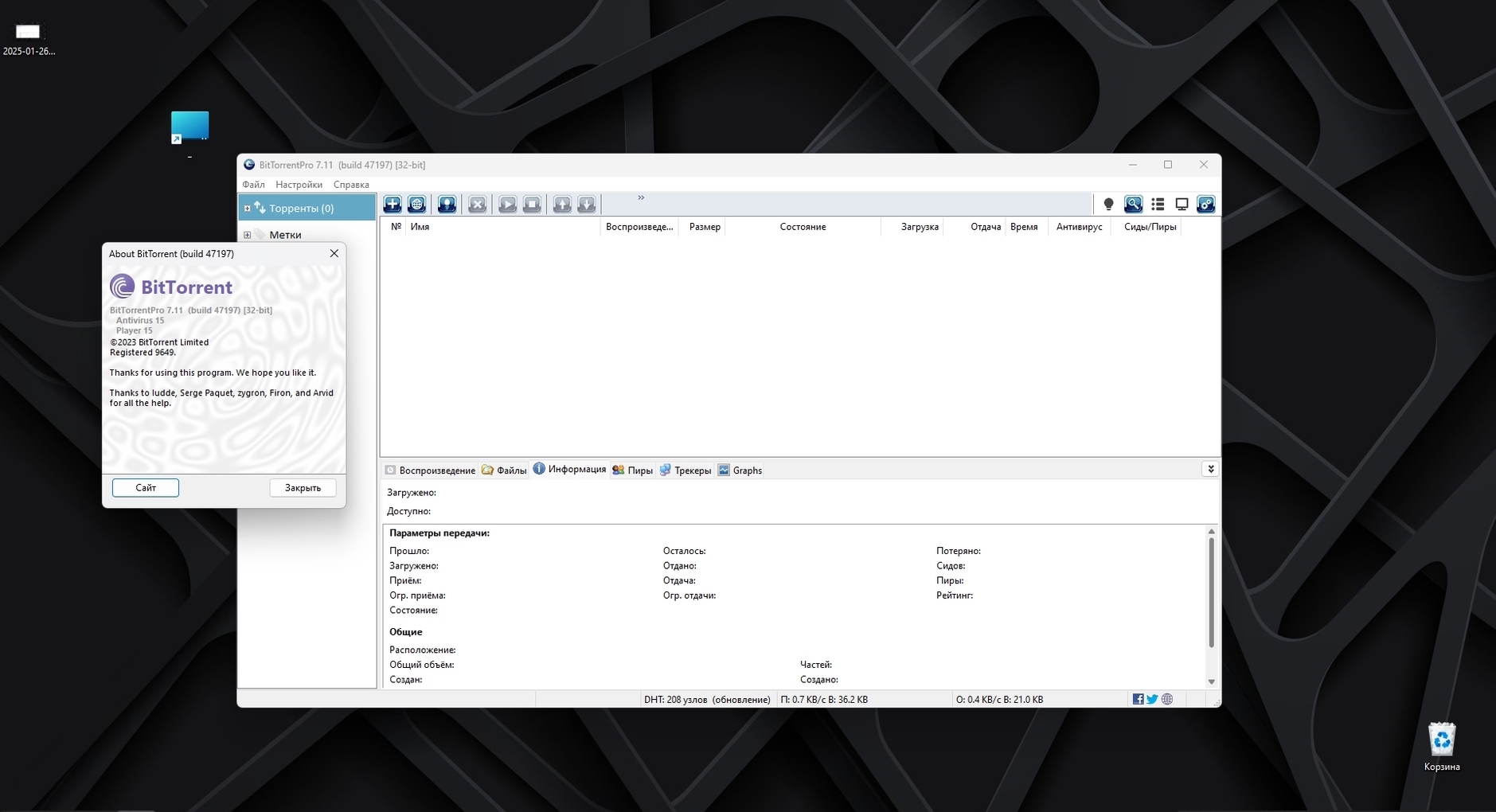Click scroll down arrow in info panel

pyautogui.click(x=1211, y=681)
